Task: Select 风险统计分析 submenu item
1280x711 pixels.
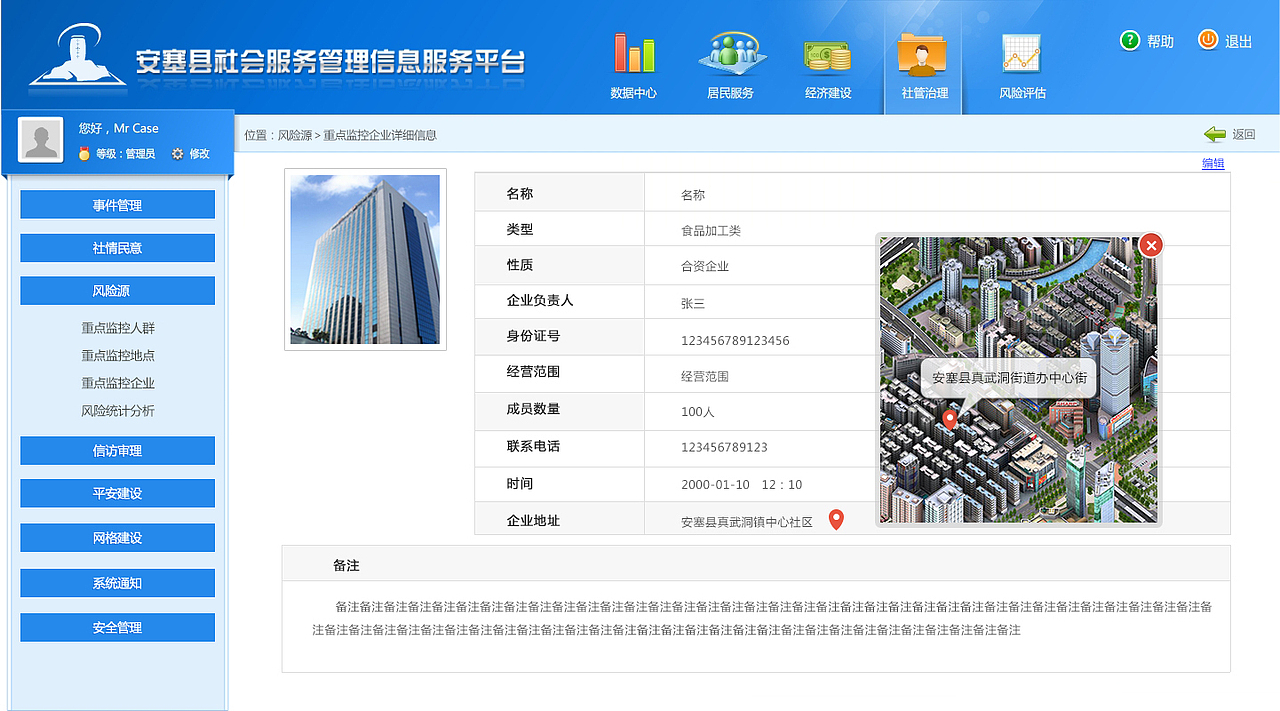Action: tap(118, 411)
